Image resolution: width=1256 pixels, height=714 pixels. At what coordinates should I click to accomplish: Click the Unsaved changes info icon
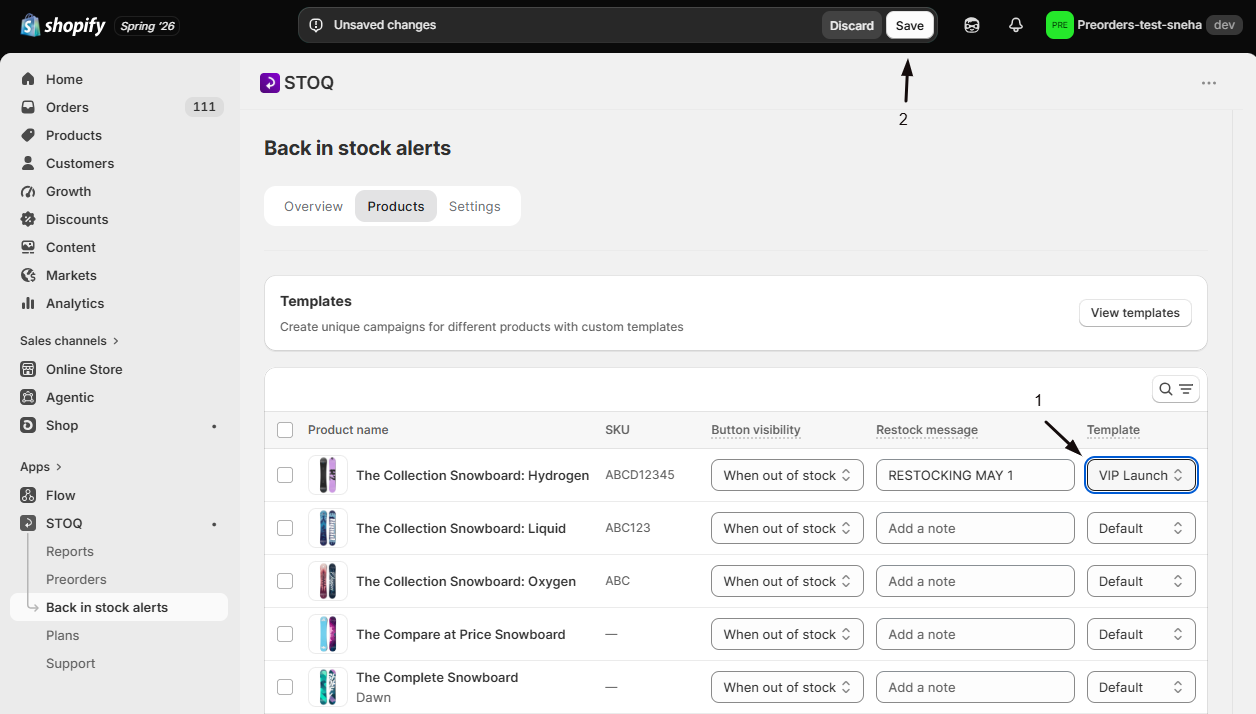coord(316,25)
